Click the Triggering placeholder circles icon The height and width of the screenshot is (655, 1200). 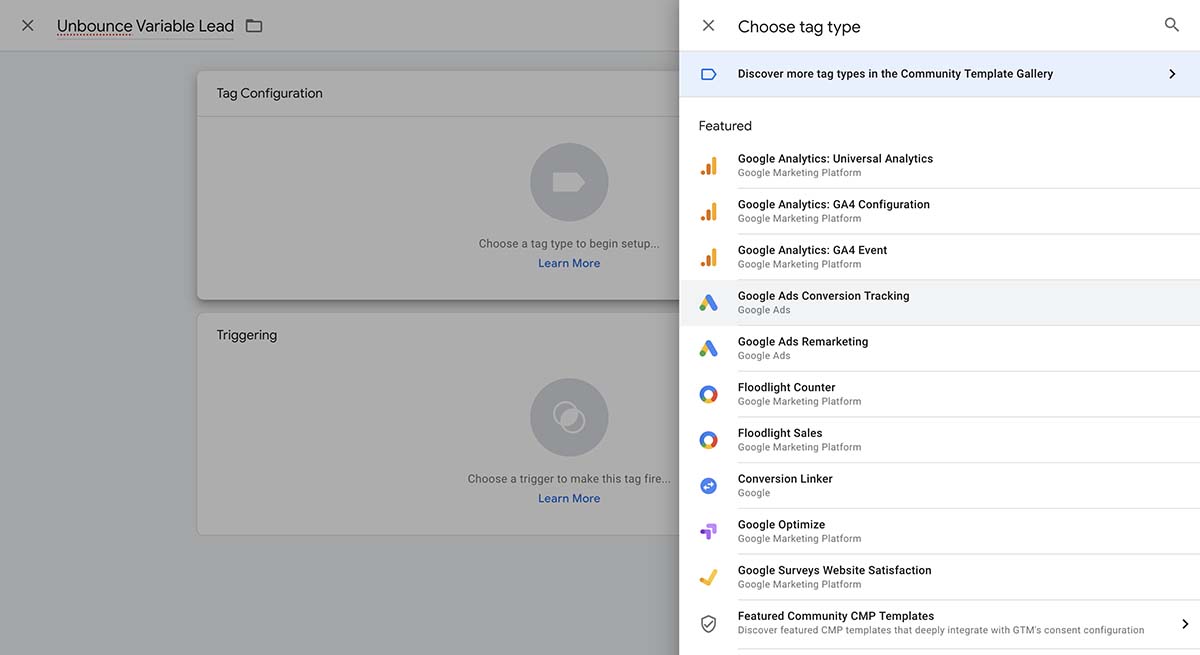click(569, 417)
